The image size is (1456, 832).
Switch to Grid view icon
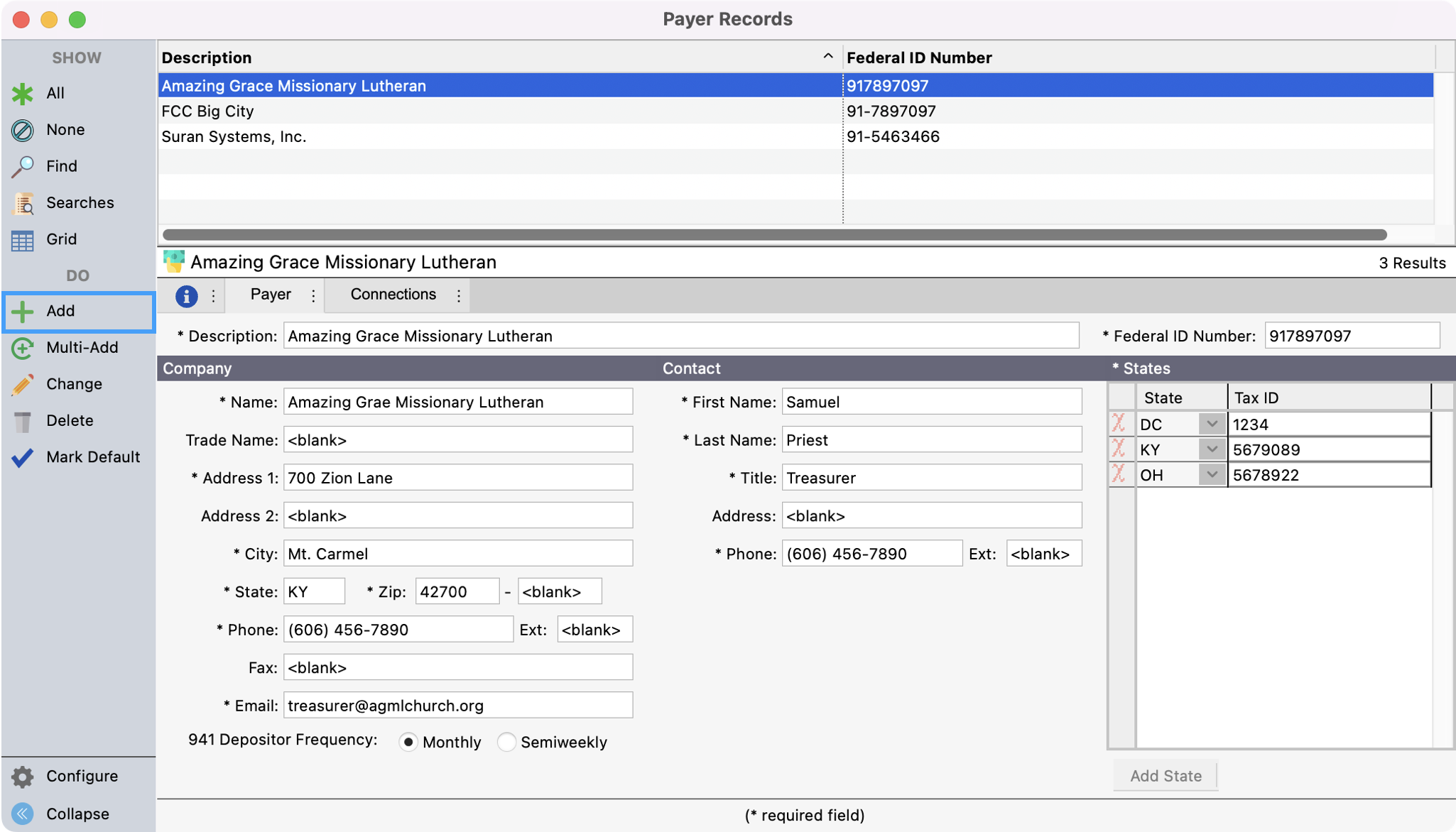[x=23, y=240]
